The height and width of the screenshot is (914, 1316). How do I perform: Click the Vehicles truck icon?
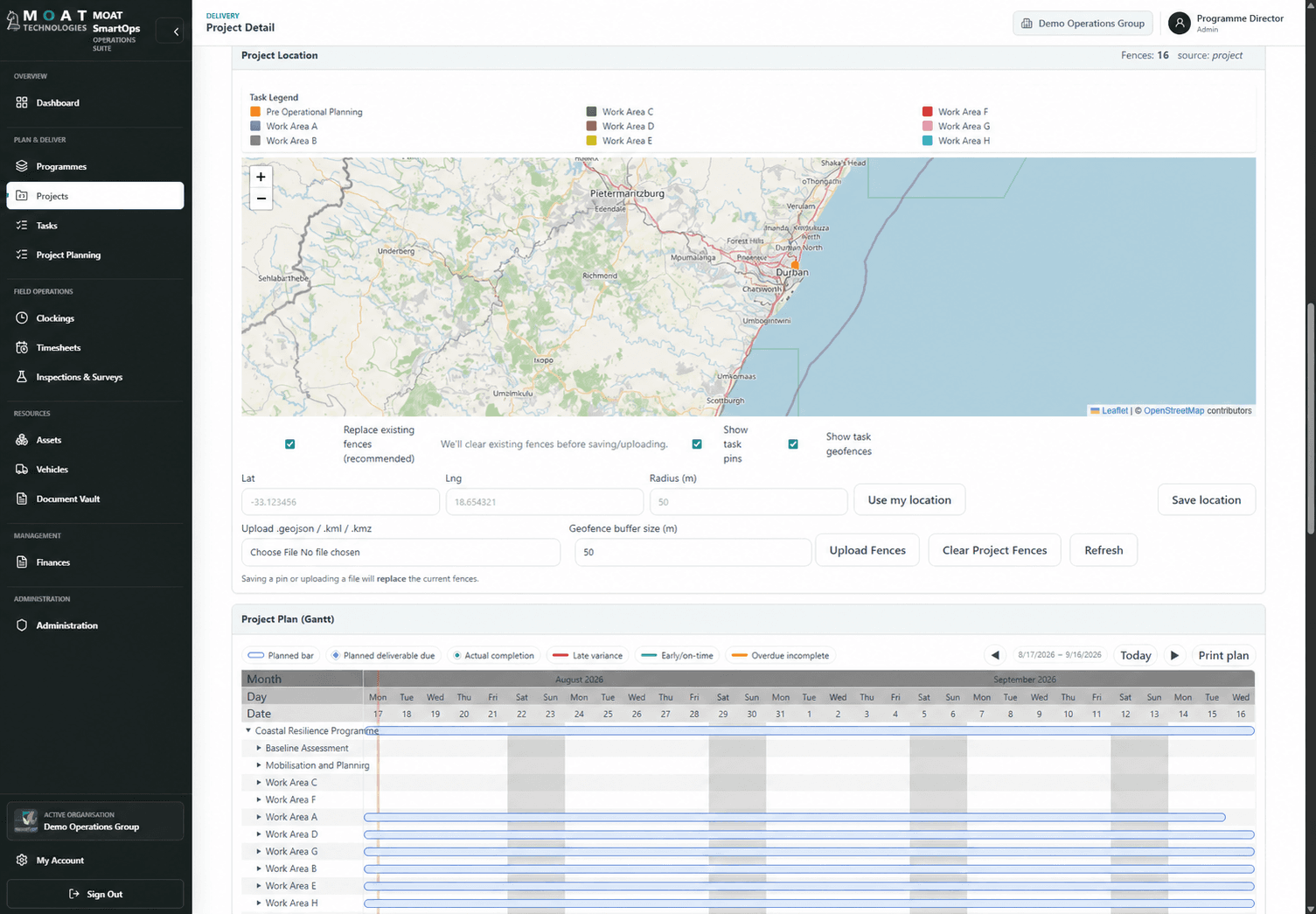click(22, 470)
